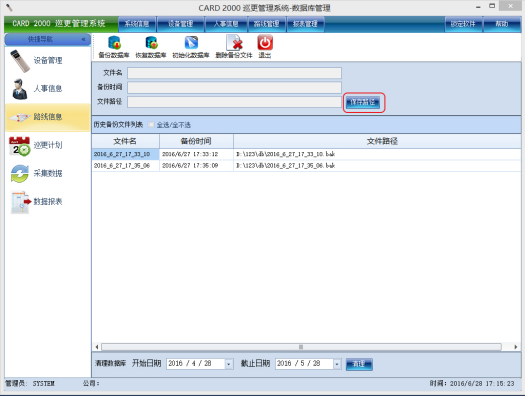
Task: Click the 锁定软件 menu button
Action: coord(463,24)
